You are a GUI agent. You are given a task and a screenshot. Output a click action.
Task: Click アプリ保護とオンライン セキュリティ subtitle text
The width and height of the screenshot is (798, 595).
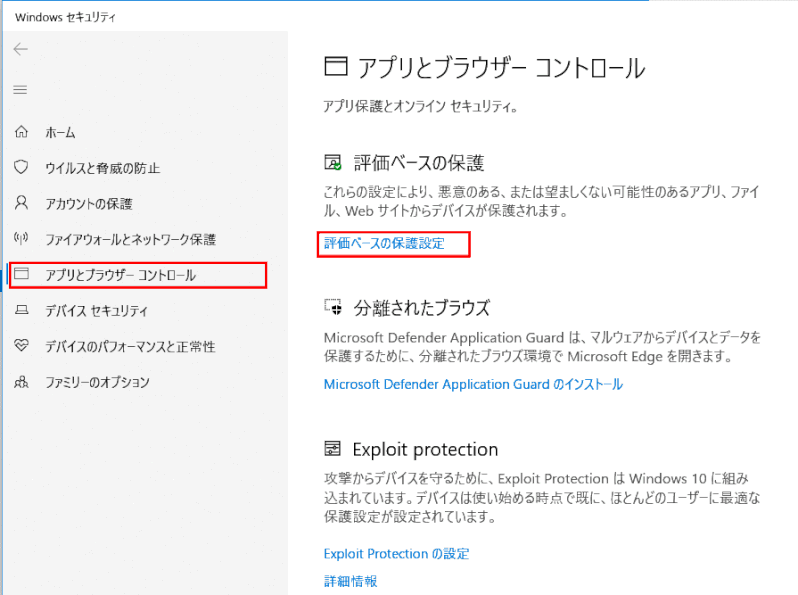(x=421, y=106)
